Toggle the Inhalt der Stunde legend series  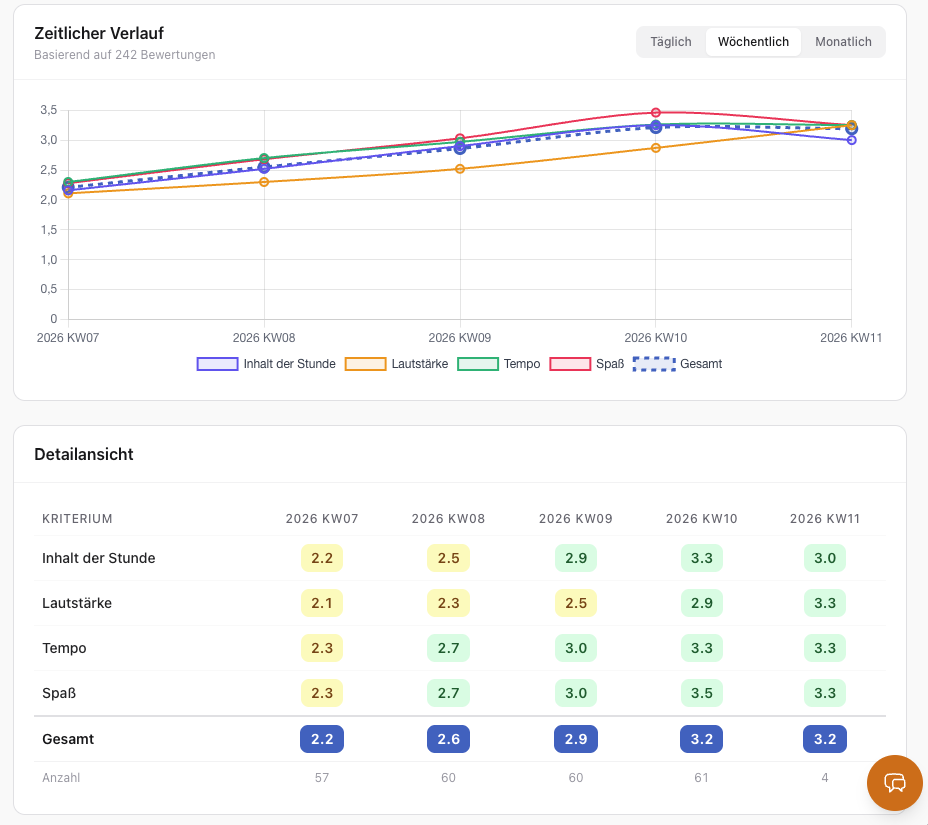(266, 364)
